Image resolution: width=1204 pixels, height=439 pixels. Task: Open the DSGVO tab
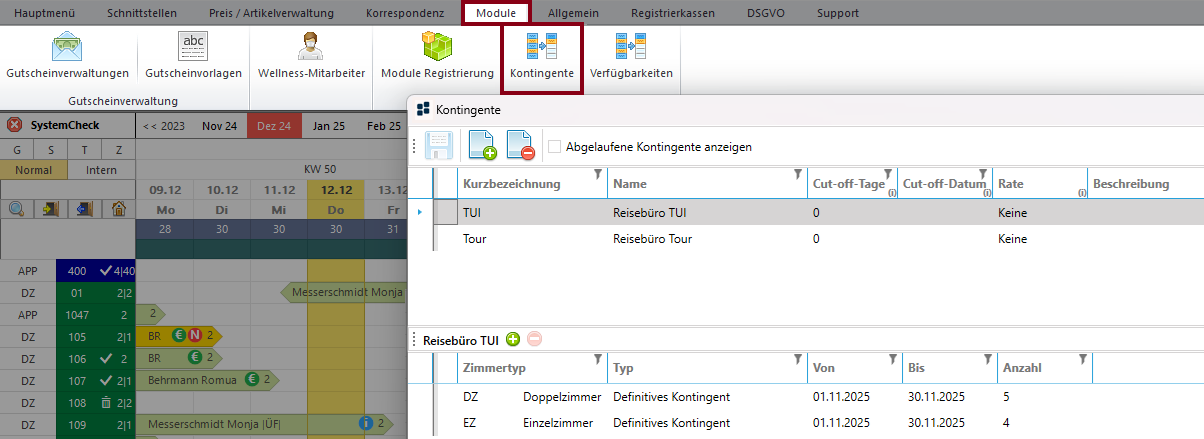[x=766, y=13]
